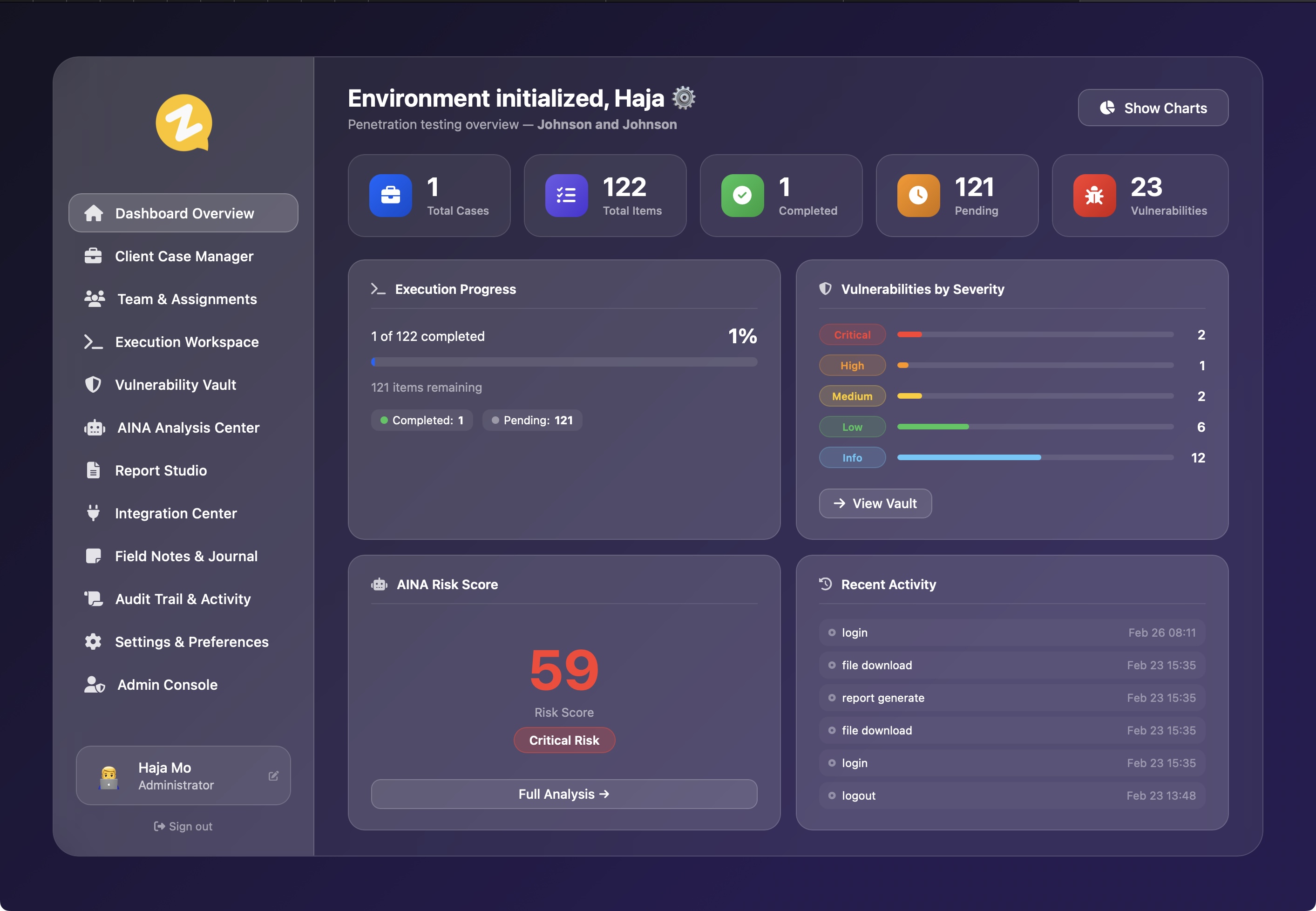The height and width of the screenshot is (911, 1316).
Task: Click the View Vault button
Action: [875, 503]
